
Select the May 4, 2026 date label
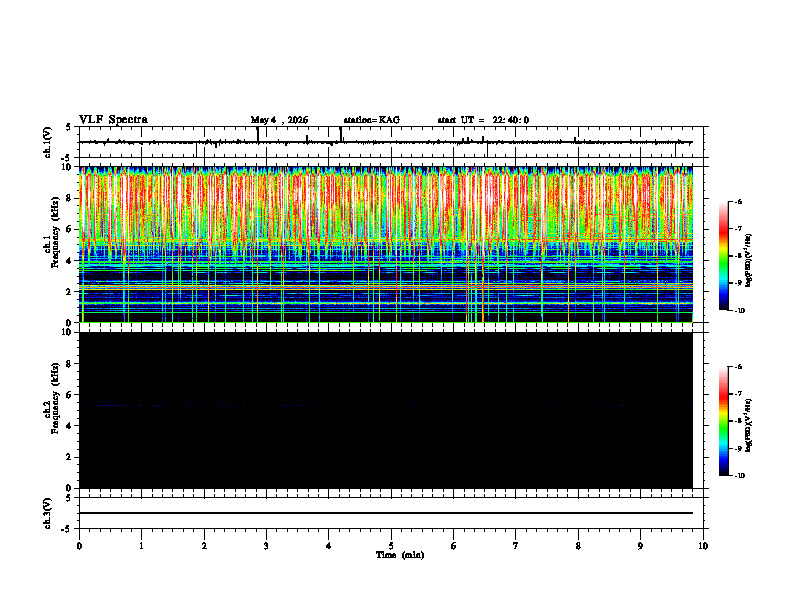click(x=279, y=120)
